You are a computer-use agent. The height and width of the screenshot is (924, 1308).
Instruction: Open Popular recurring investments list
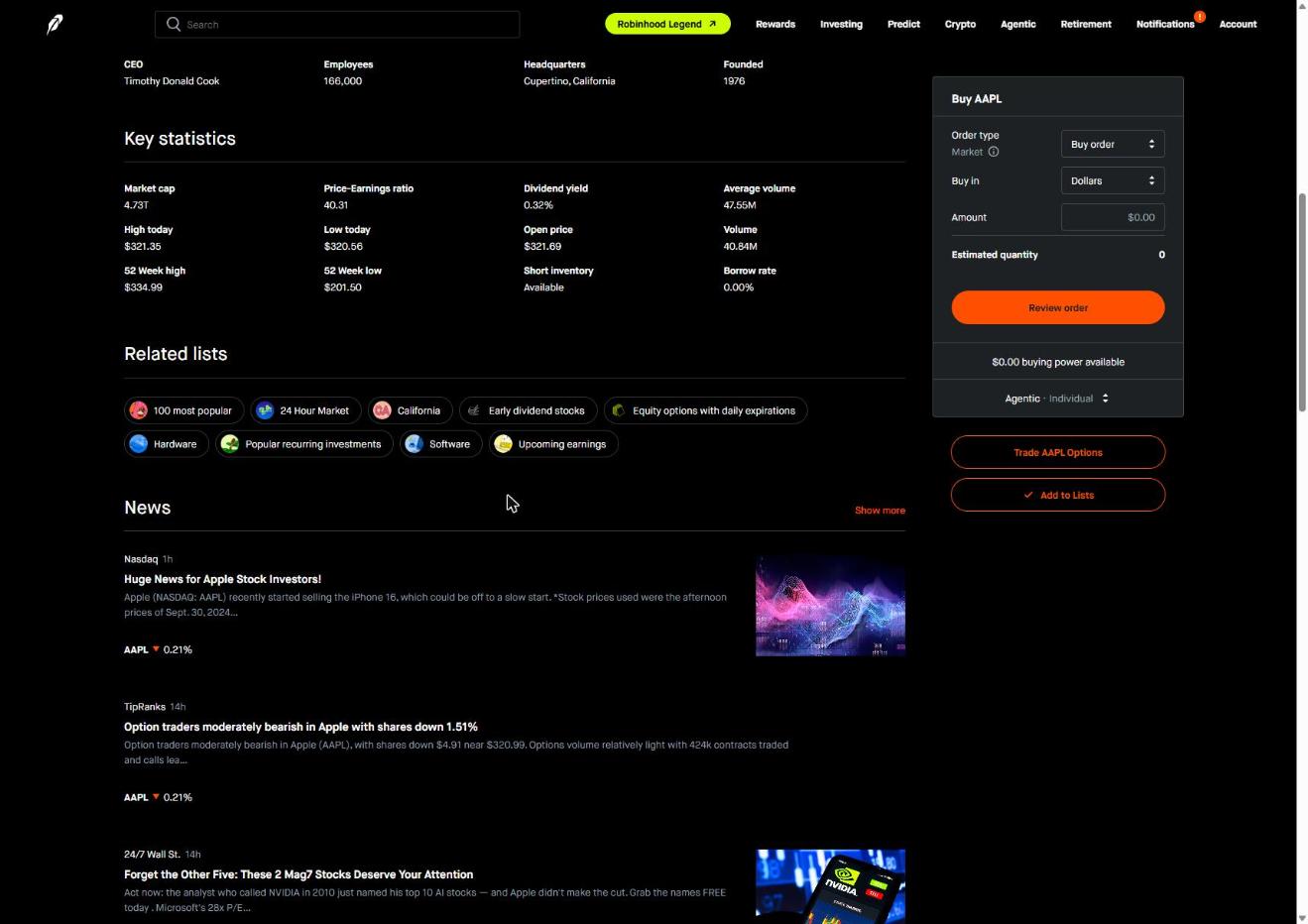[x=304, y=444]
